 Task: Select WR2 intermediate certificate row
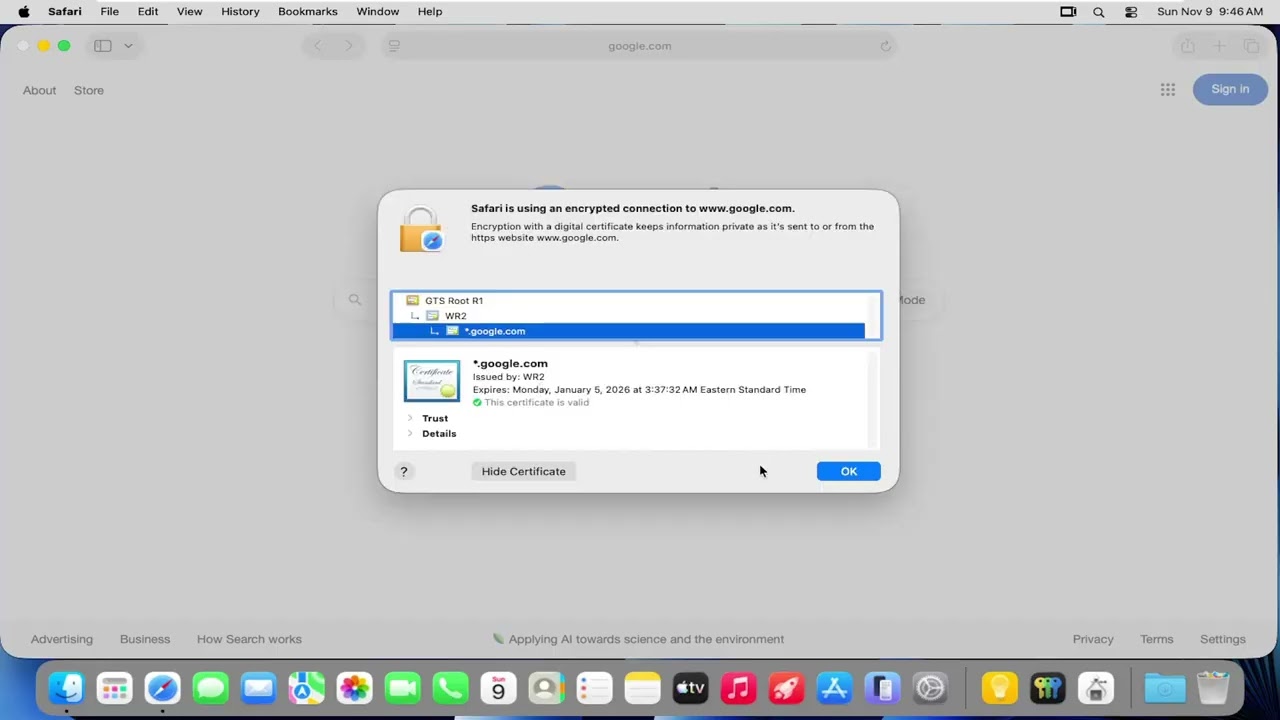click(628, 315)
